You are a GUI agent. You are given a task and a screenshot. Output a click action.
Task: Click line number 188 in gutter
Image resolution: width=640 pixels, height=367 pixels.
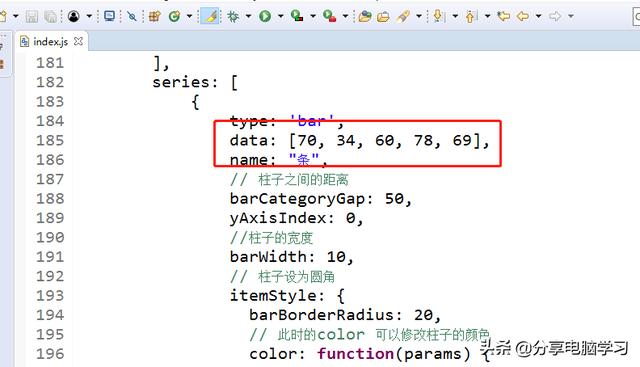[50, 199]
